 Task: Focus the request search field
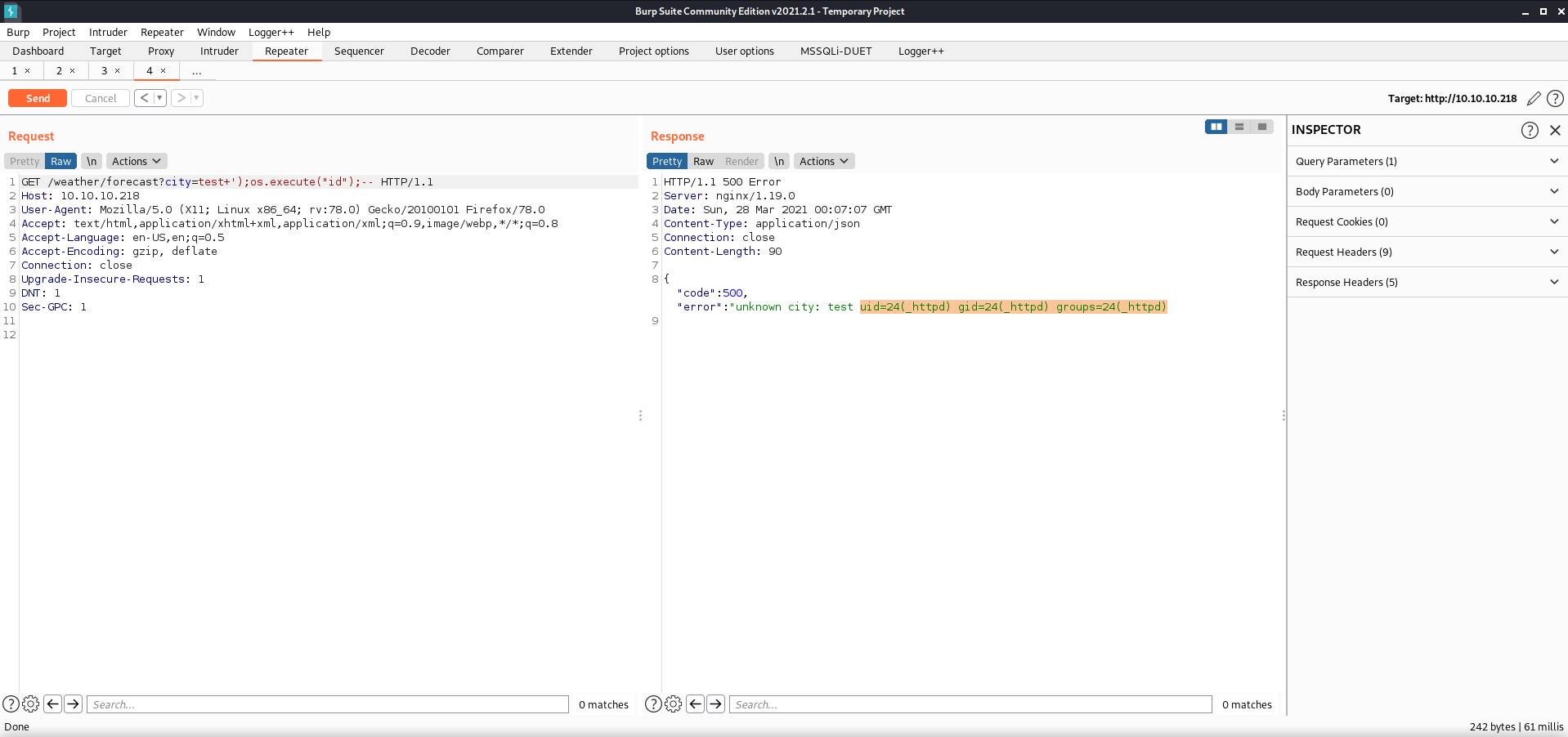pyautogui.click(x=328, y=704)
